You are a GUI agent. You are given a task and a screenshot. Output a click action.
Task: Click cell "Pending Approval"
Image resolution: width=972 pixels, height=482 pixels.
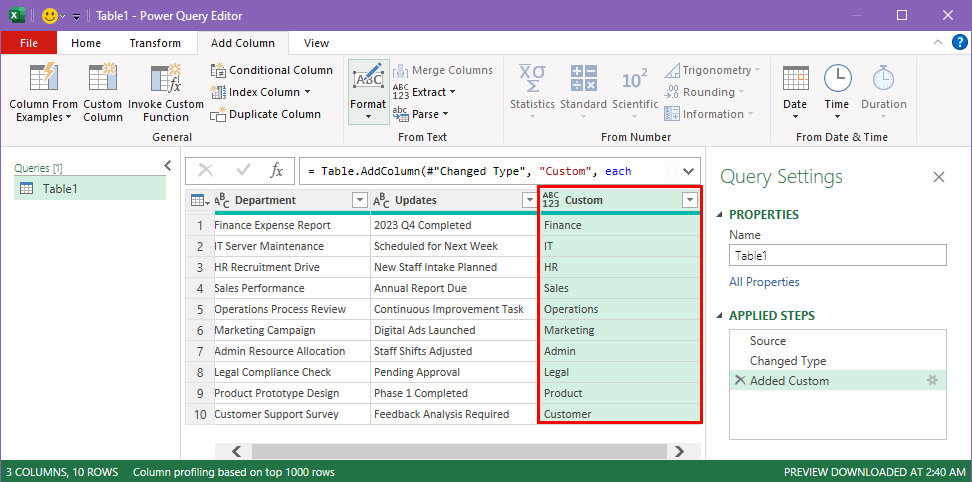point(454,372)
